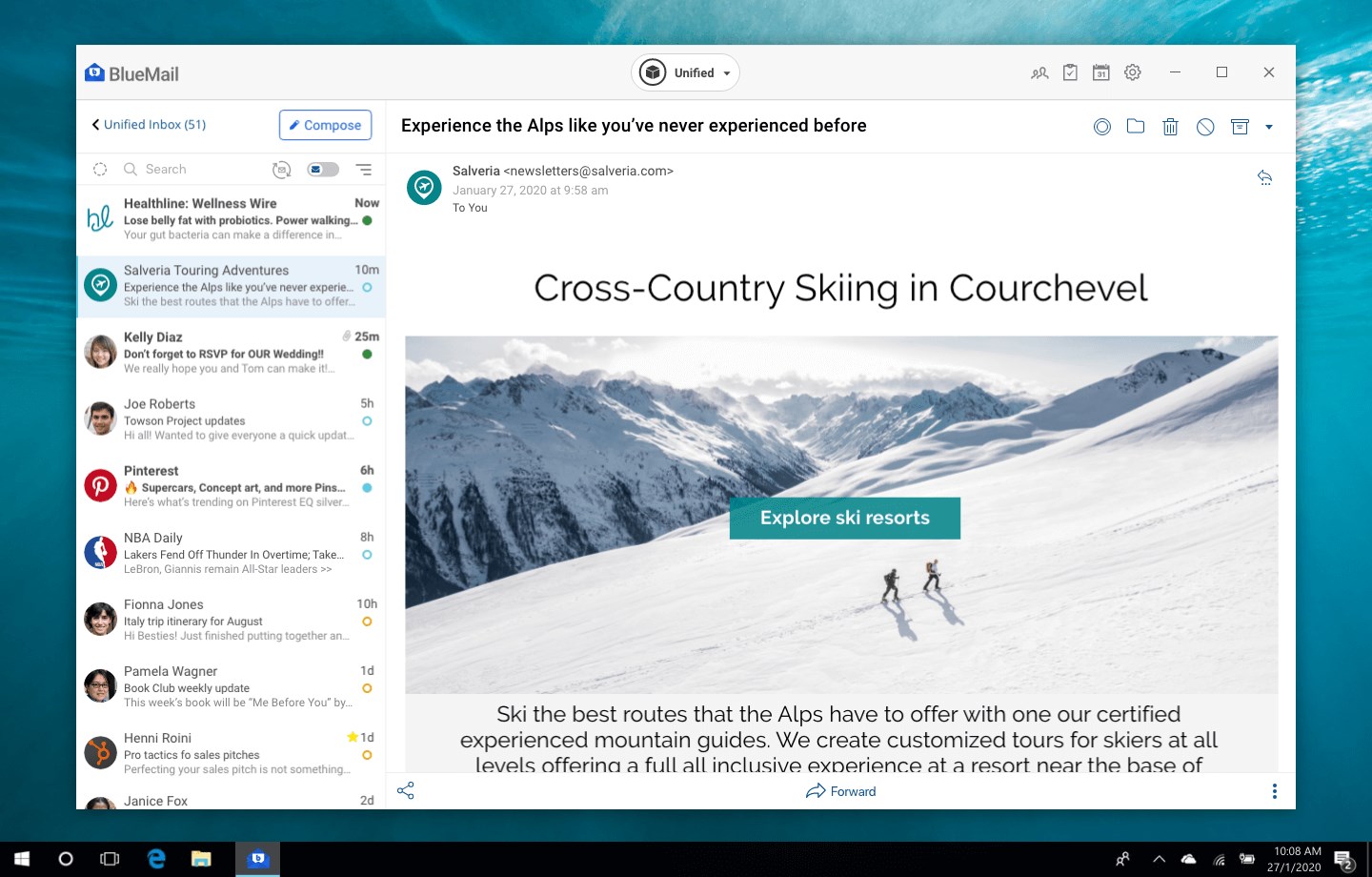Open the Calendar icon in header
1372x877 pixels.
(1101, 72)
